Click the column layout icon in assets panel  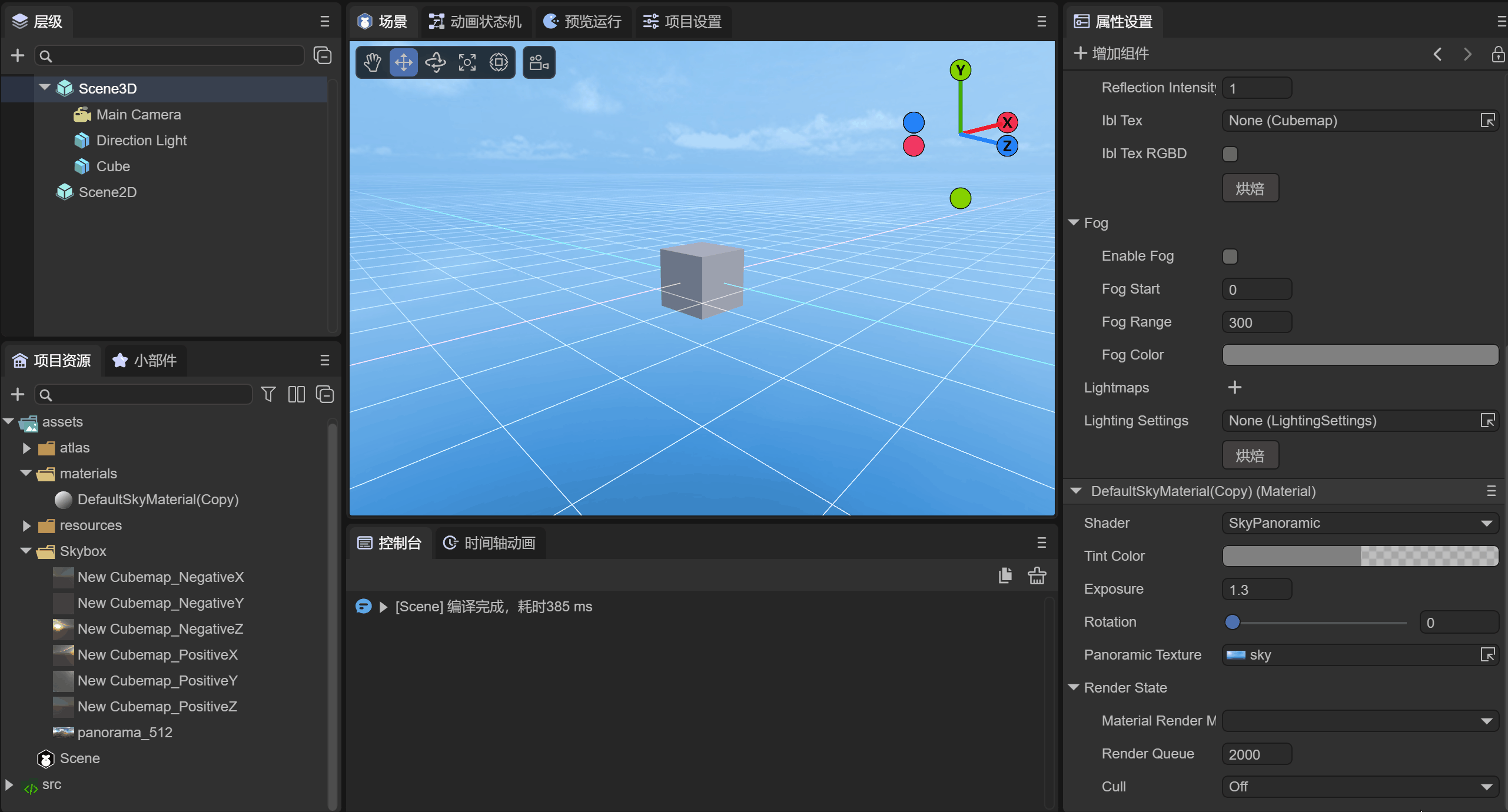click(x=297, y=394)
